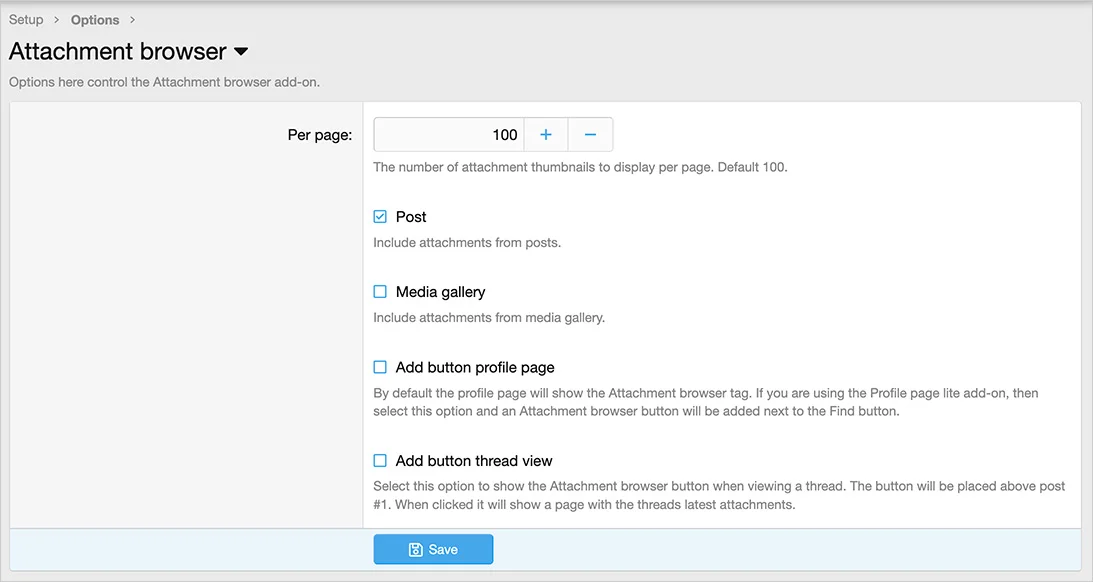Click the Attachment browser heading text

(x=117, y=52)
